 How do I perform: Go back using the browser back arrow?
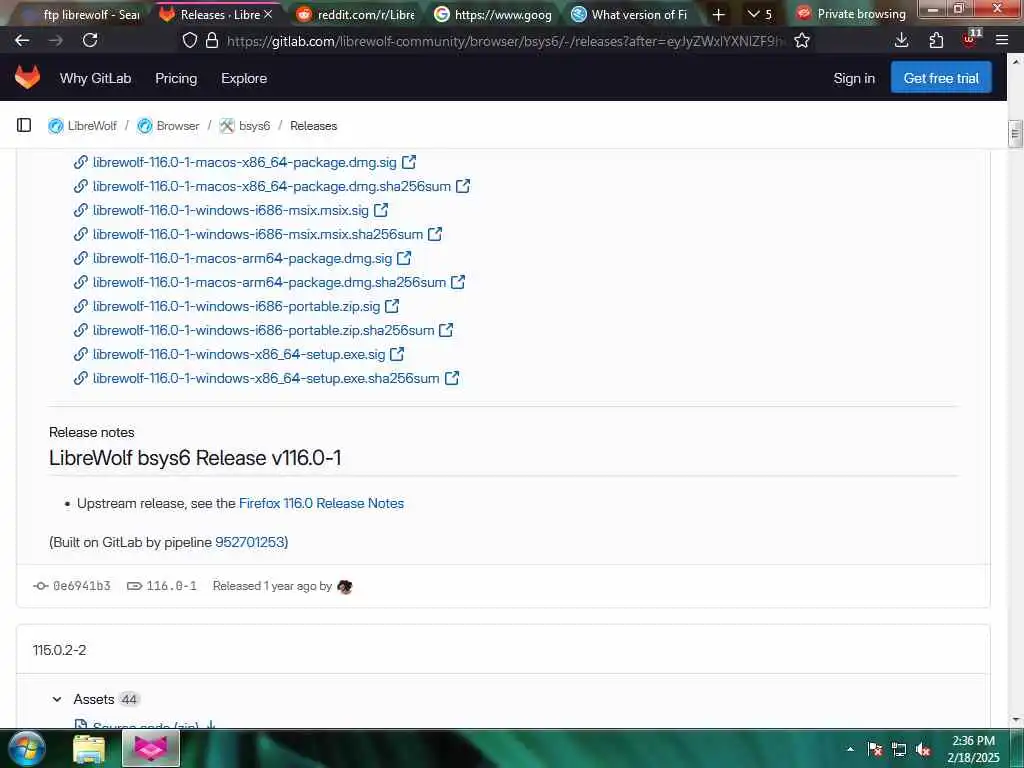tap(22, 40)
